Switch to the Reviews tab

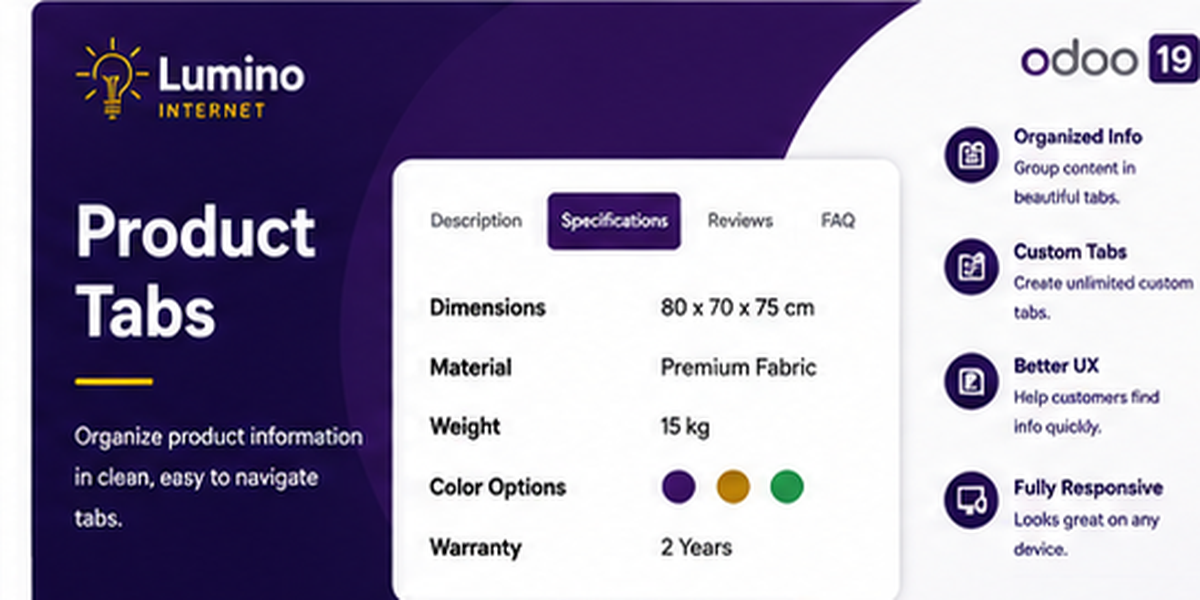click(740, 221)
